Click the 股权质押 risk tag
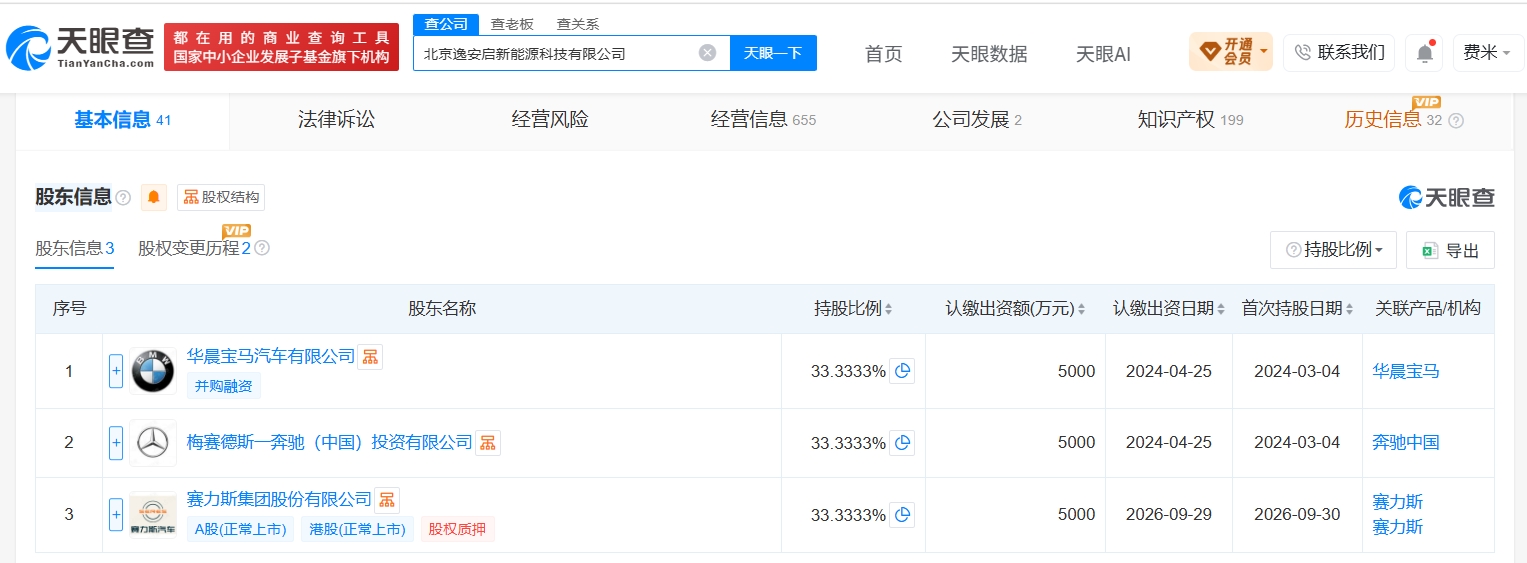Viewport: 1527px width, 563px height. coord(457,529)
